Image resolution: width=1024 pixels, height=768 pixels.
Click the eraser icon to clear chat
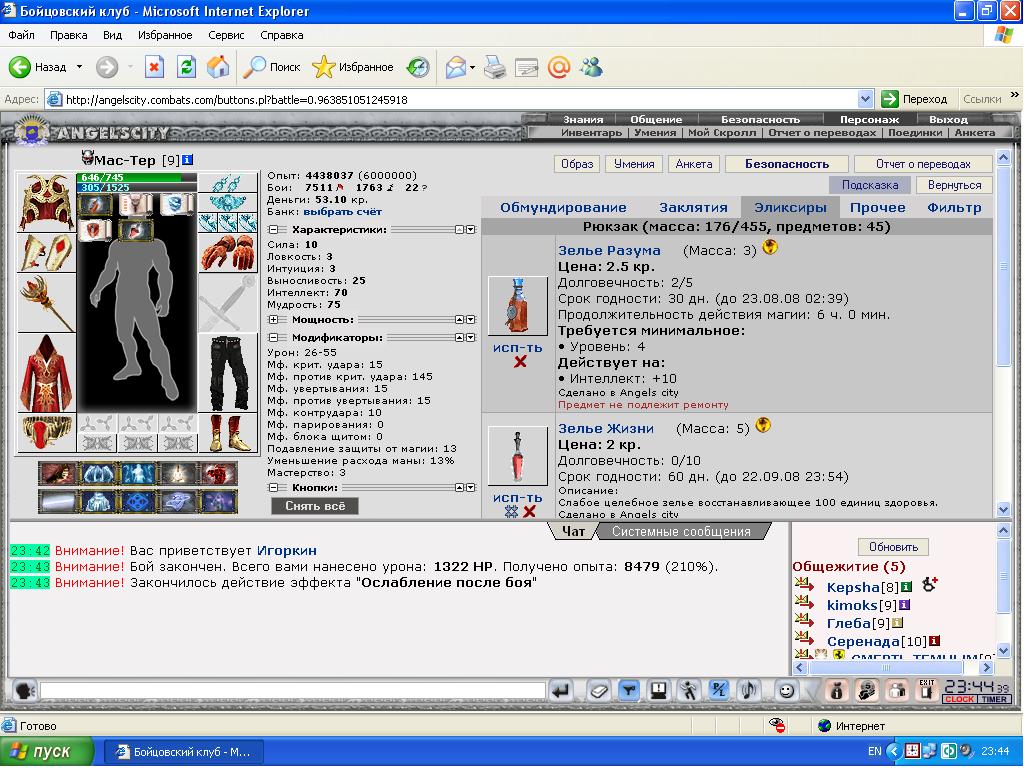click(x=598, y=690)
